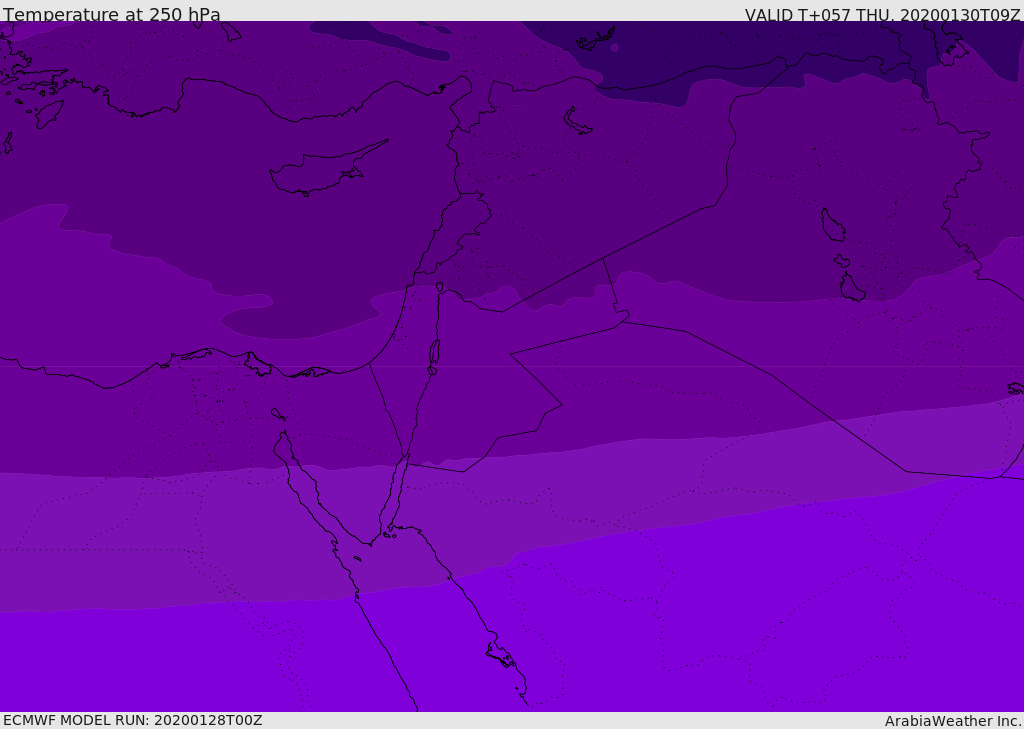Click the 'Temperature at 250 hPa' title text
The image size is (1024, 729).
coord(112,14)
